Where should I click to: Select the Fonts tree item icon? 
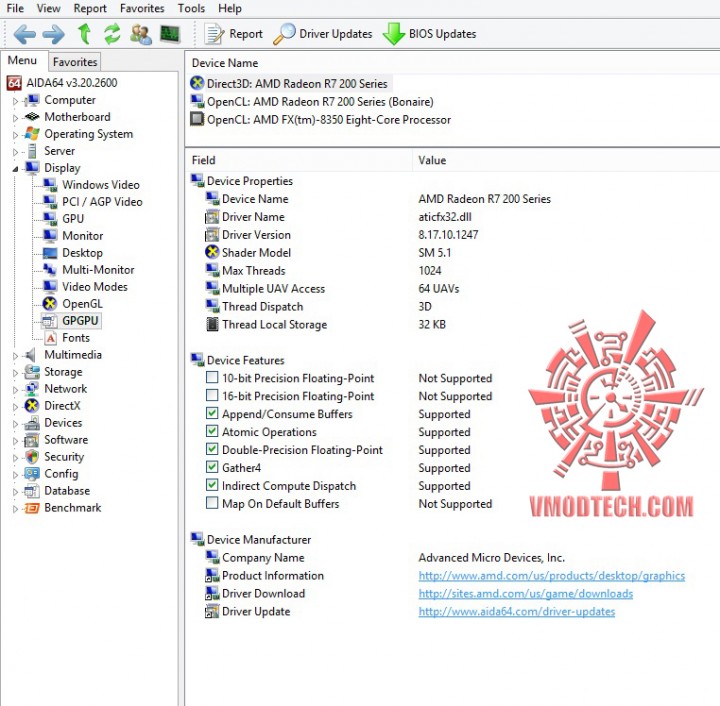click(x=51, y=338)
